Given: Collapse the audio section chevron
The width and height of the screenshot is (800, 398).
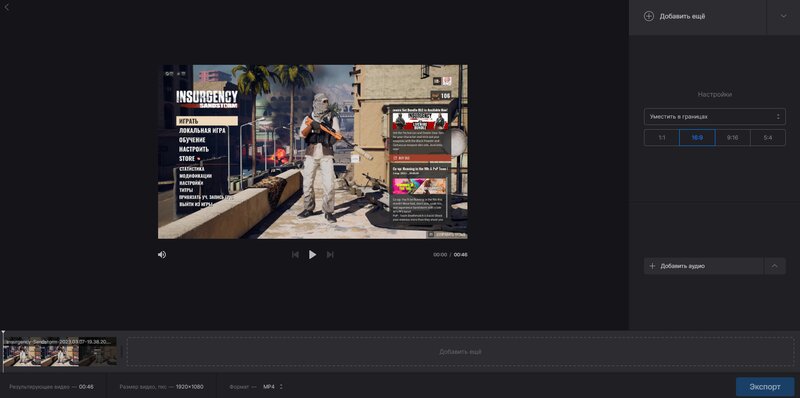Looking at the screenshot, I should pyautogui.click(x=774, y=266).
